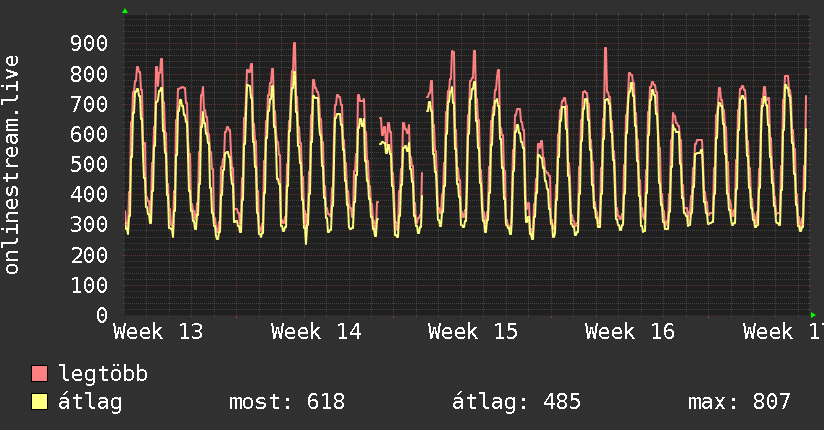Click the onlinestream.live vertical axis title

pyautogui.click(x=11, y=165)
